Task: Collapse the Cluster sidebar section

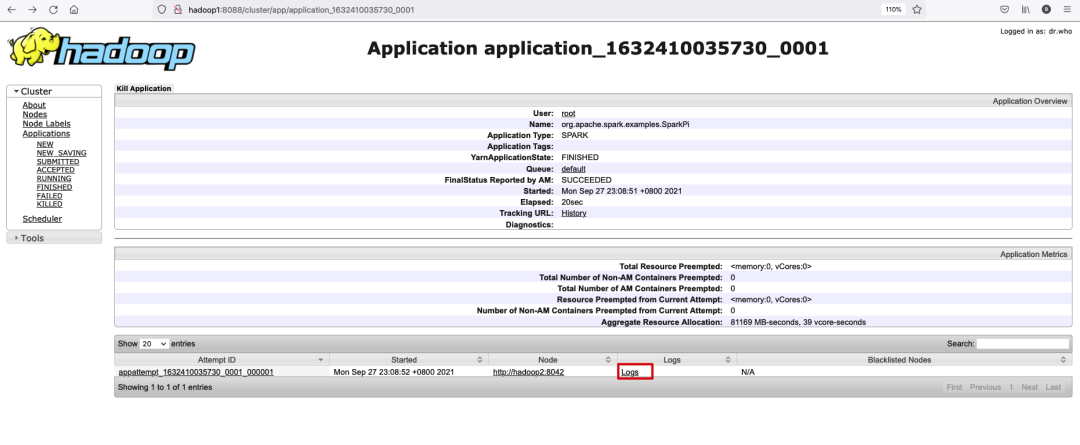Action: [54, 91]
